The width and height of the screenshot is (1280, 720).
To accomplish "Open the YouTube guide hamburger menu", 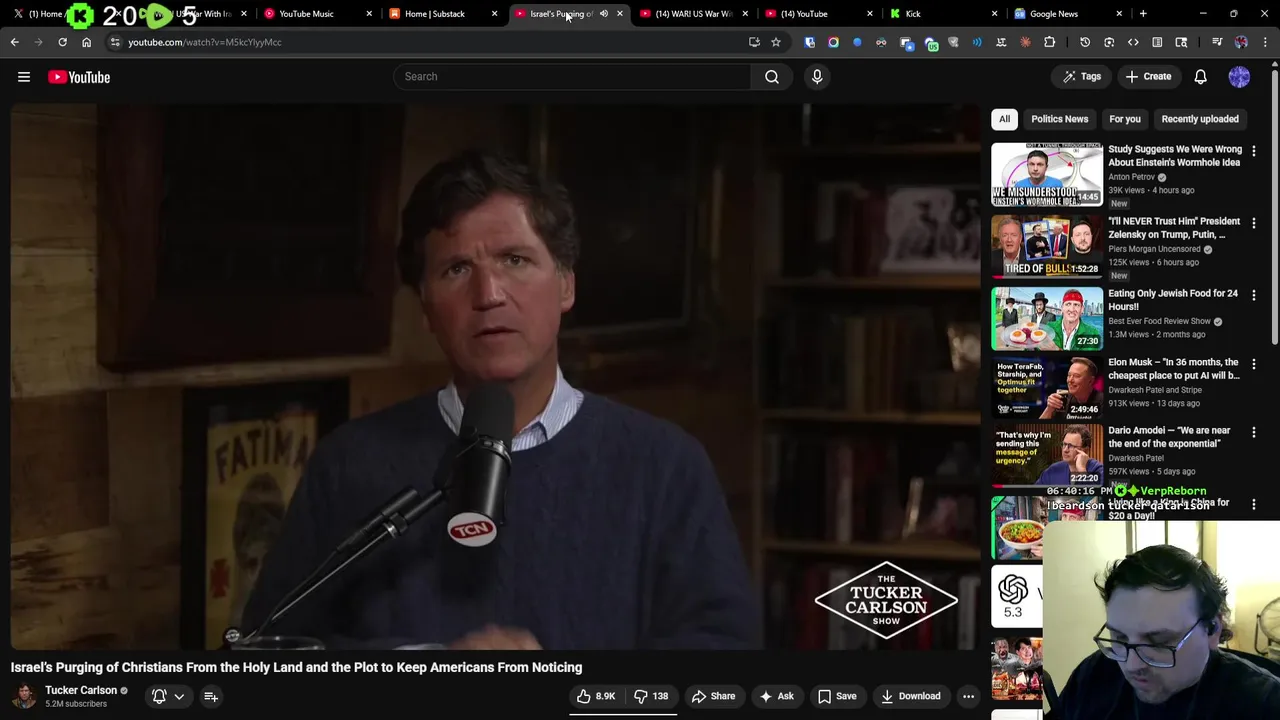I will point(24,77).
